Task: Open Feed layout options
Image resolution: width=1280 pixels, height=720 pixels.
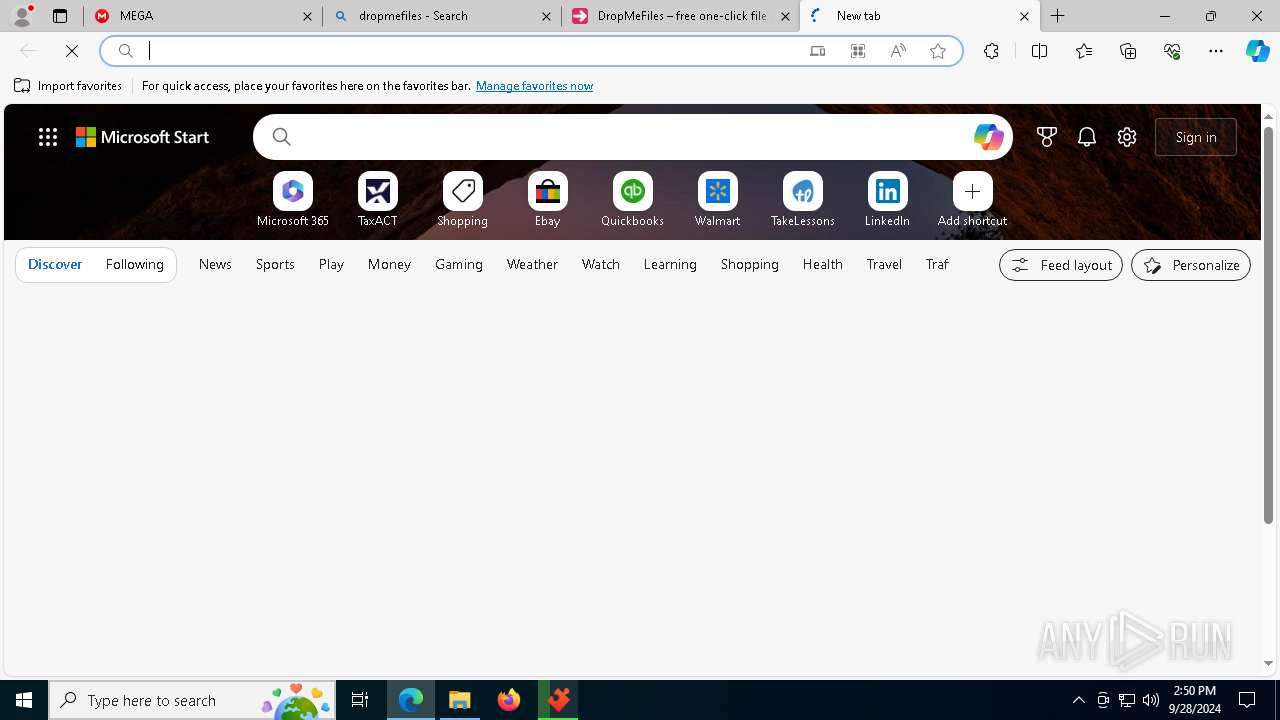Action: coord(1061,265)
